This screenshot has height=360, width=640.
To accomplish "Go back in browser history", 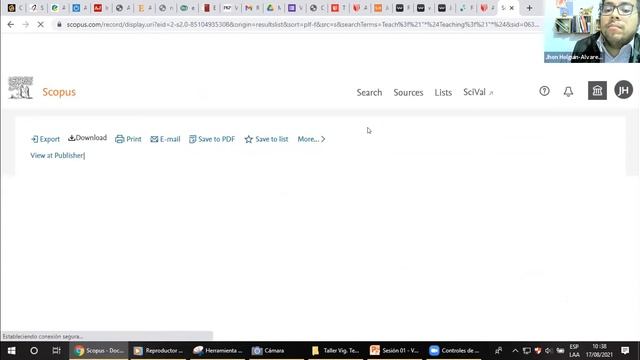I will click(11, 24).
